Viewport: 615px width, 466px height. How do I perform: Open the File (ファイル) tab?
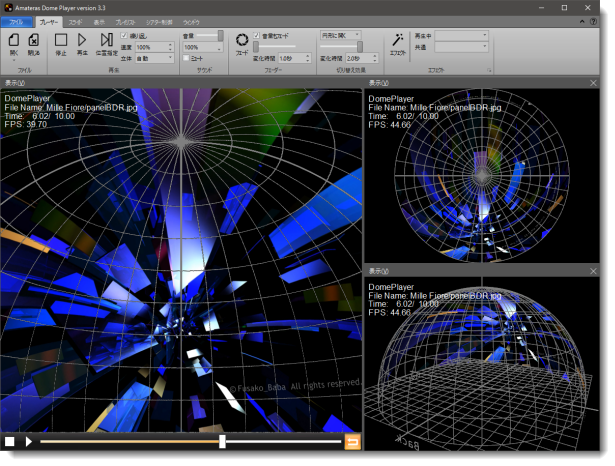click(x=16, y=22)
